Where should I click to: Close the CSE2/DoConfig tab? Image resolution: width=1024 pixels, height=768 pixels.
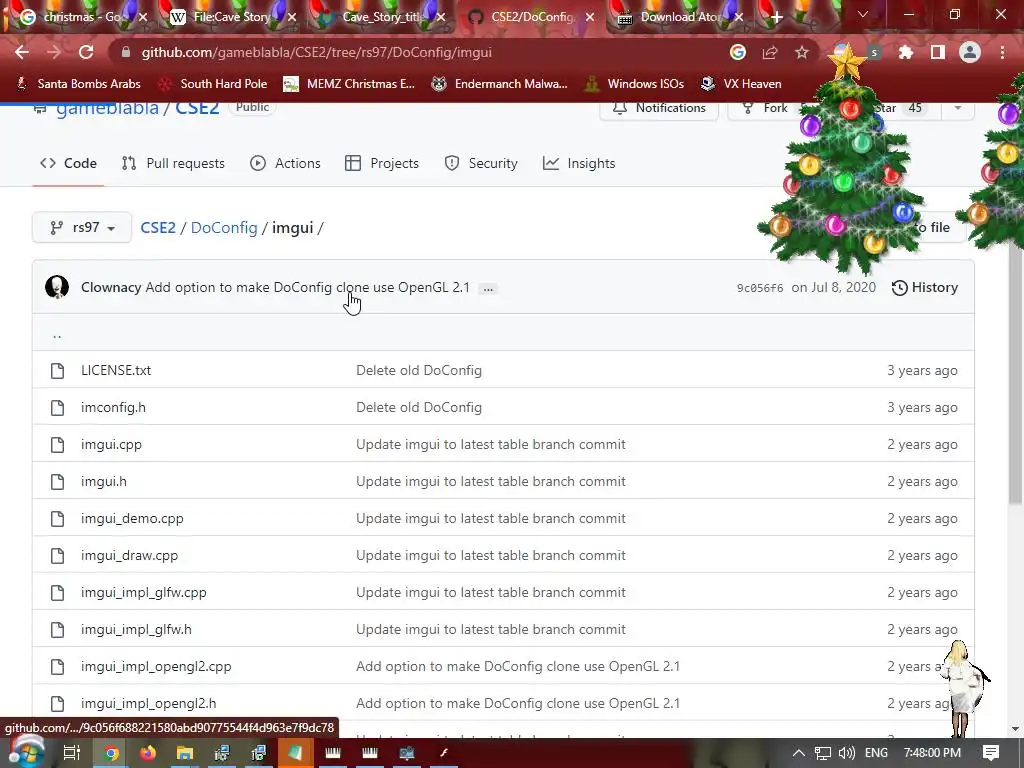click(590, 17)
